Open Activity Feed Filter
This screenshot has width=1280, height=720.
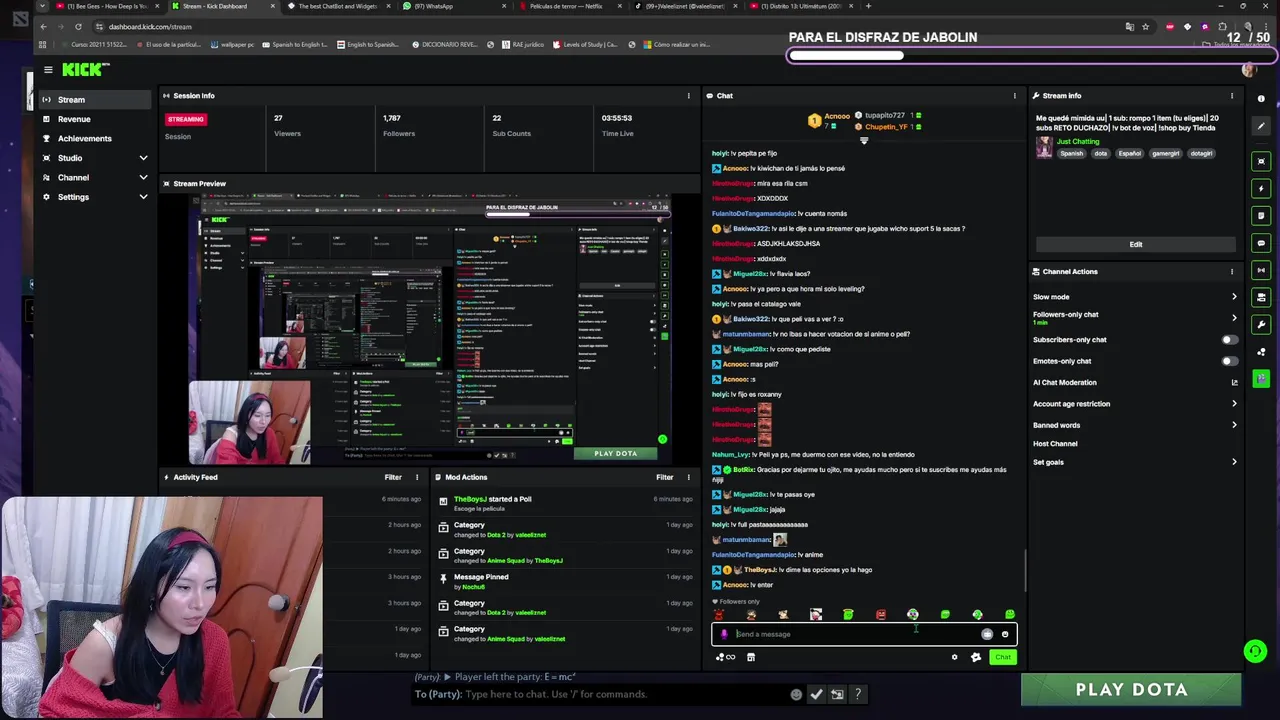[x=393, y=477]
